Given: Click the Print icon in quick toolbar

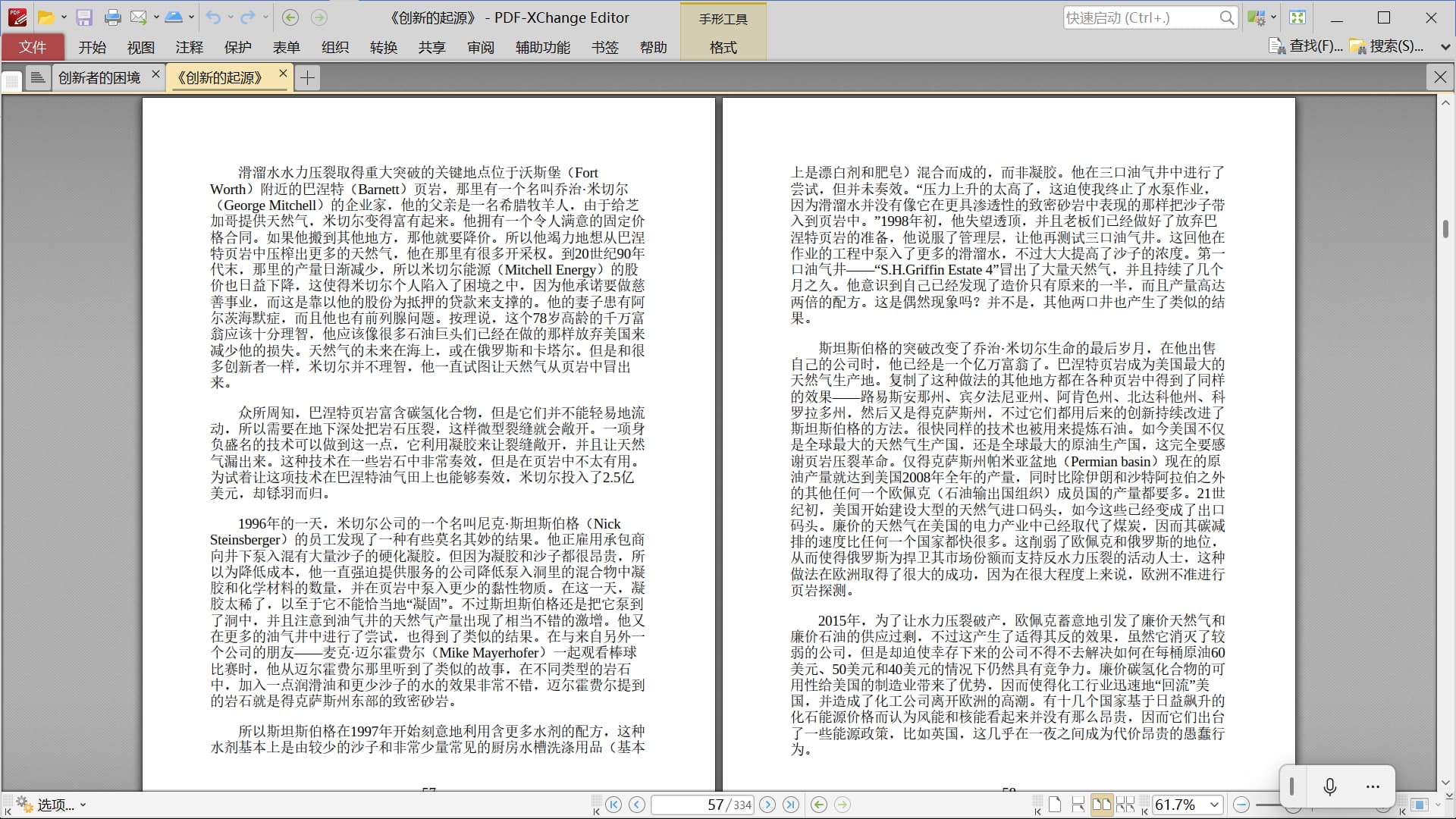Looking at the screenshot, I should click(112, 17).
